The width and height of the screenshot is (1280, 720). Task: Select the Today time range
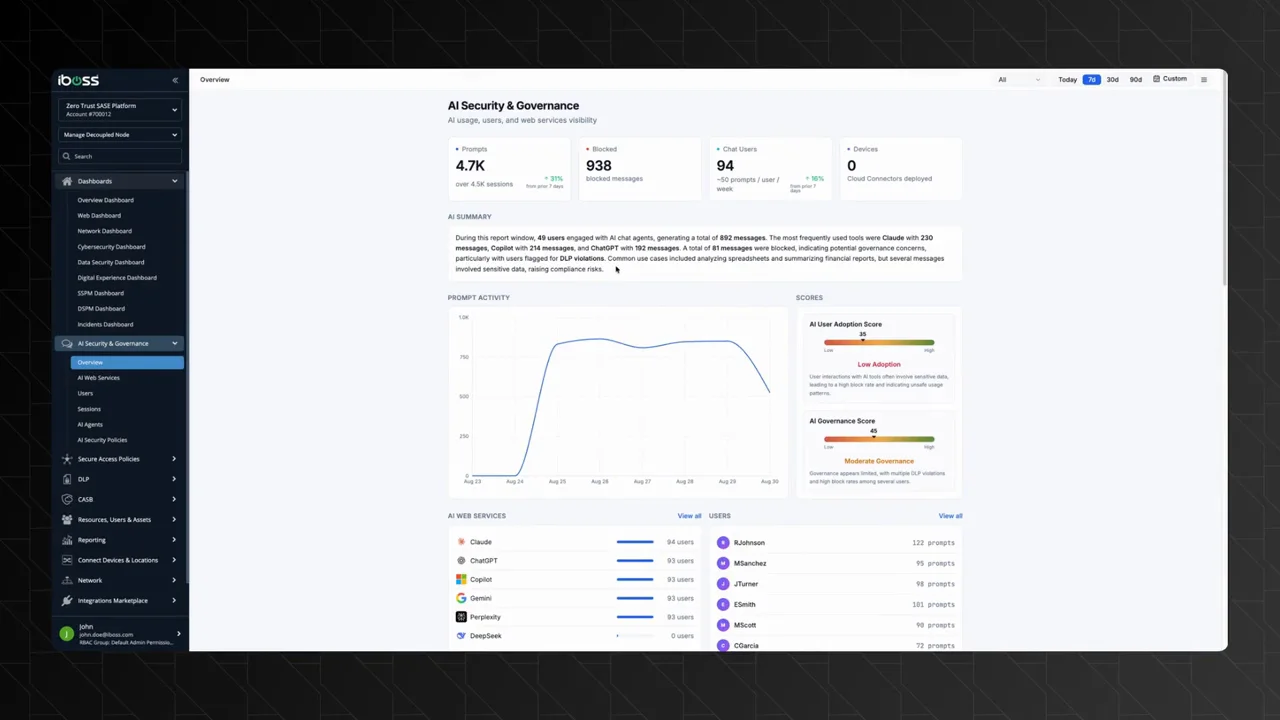tap(1068, 80)
